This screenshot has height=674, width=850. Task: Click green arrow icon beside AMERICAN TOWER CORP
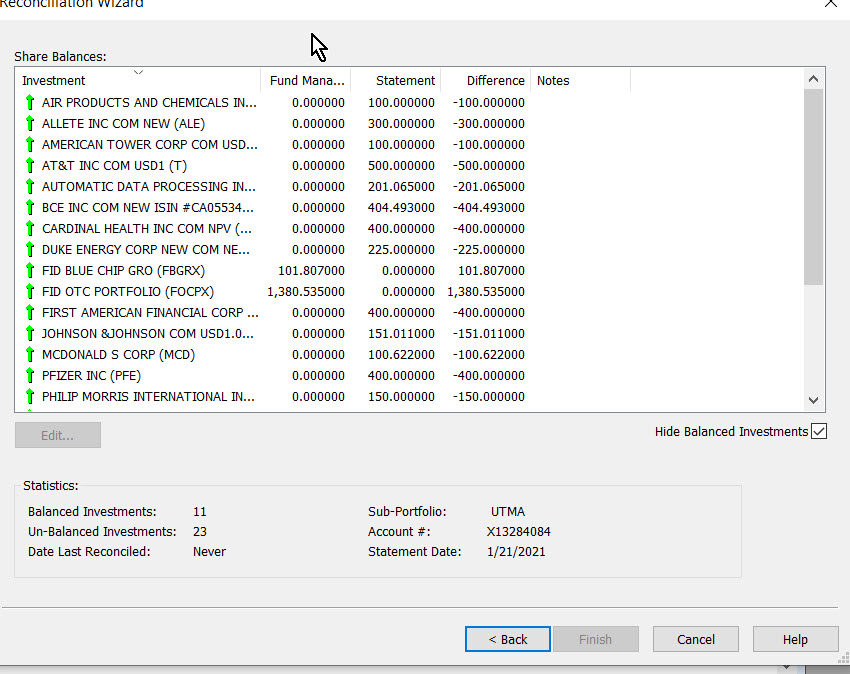tap(30, 144)
